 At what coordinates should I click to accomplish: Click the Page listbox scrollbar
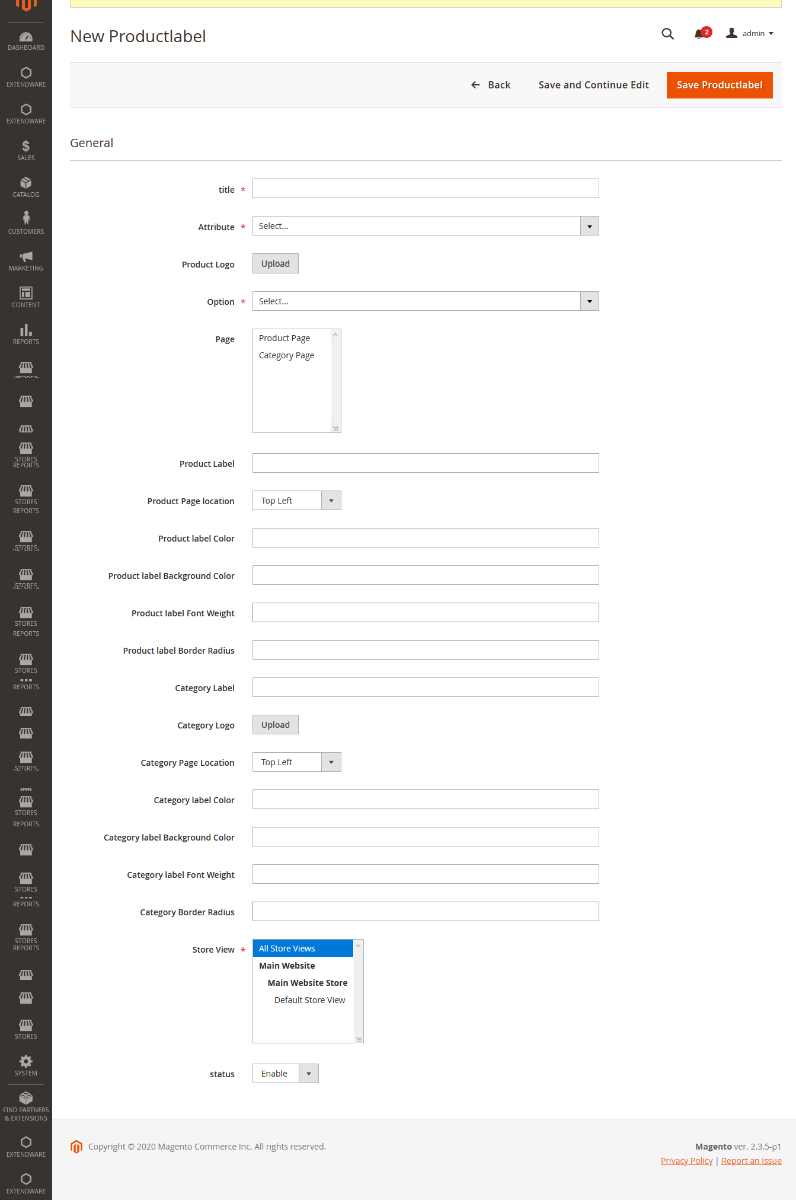336,380
